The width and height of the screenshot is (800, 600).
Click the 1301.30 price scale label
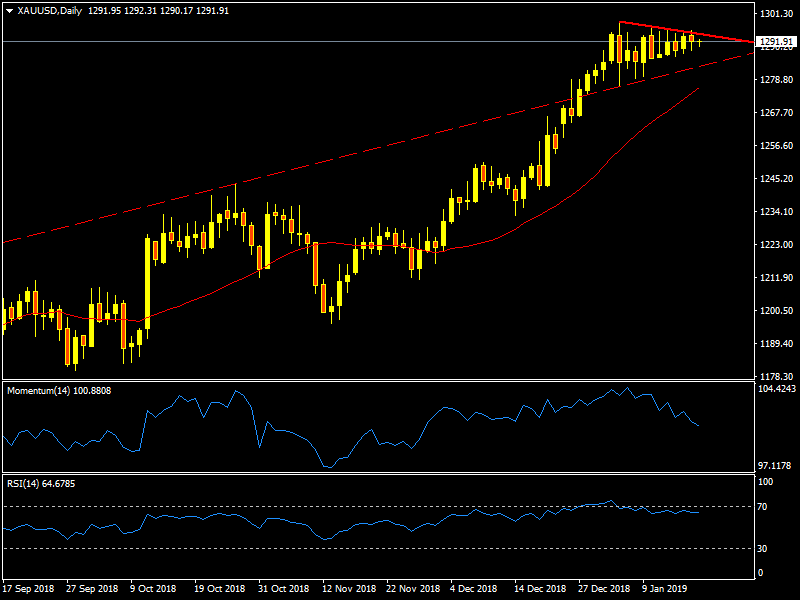pos(775,14)
